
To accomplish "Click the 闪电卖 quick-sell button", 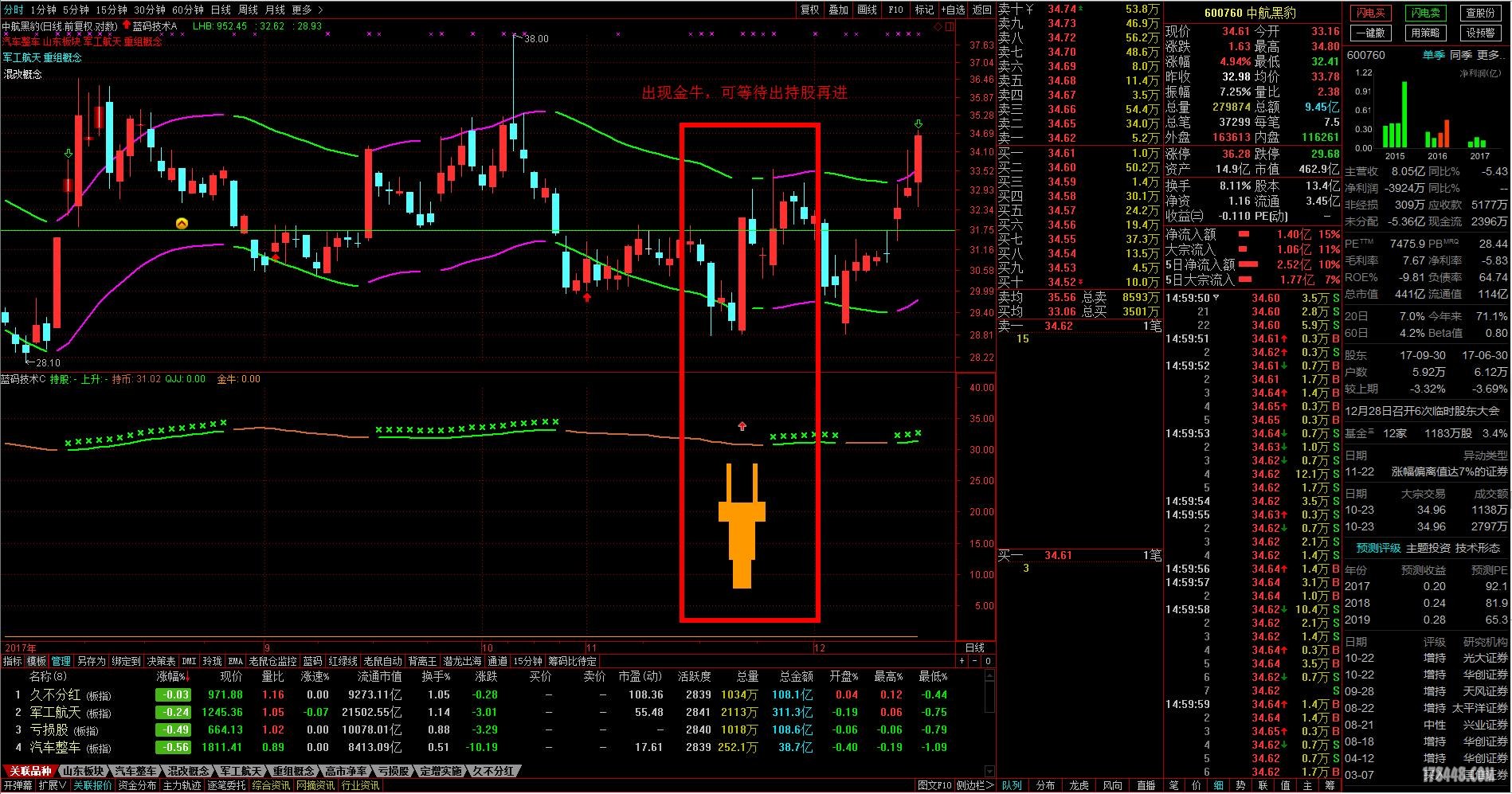I will click(x=1425, y=13).
